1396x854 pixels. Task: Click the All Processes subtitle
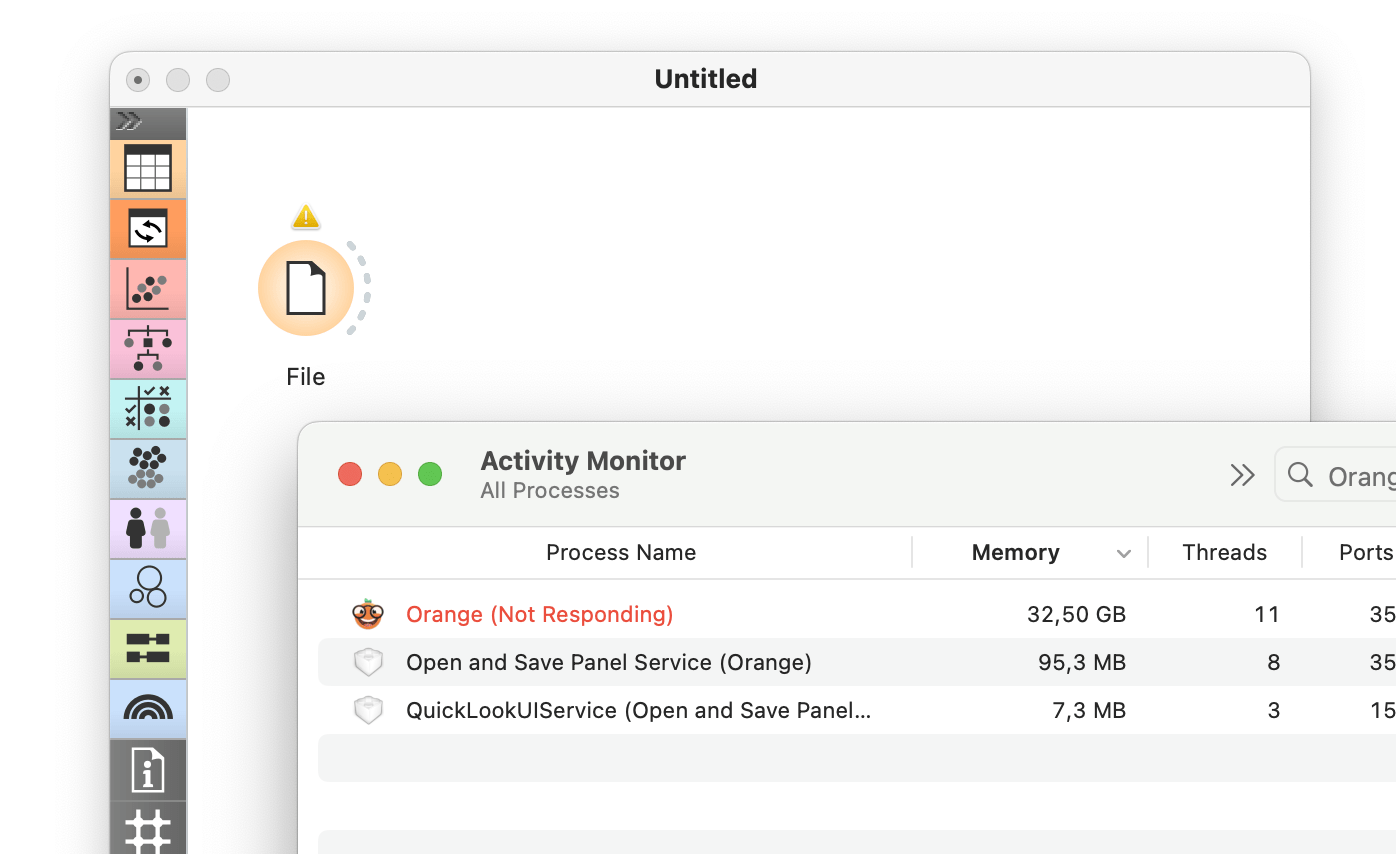550,491
